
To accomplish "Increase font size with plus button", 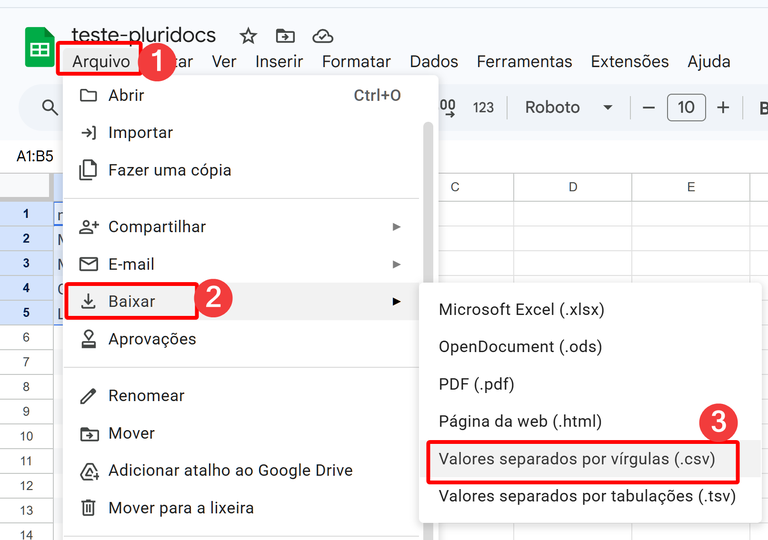I will [723, 107].
